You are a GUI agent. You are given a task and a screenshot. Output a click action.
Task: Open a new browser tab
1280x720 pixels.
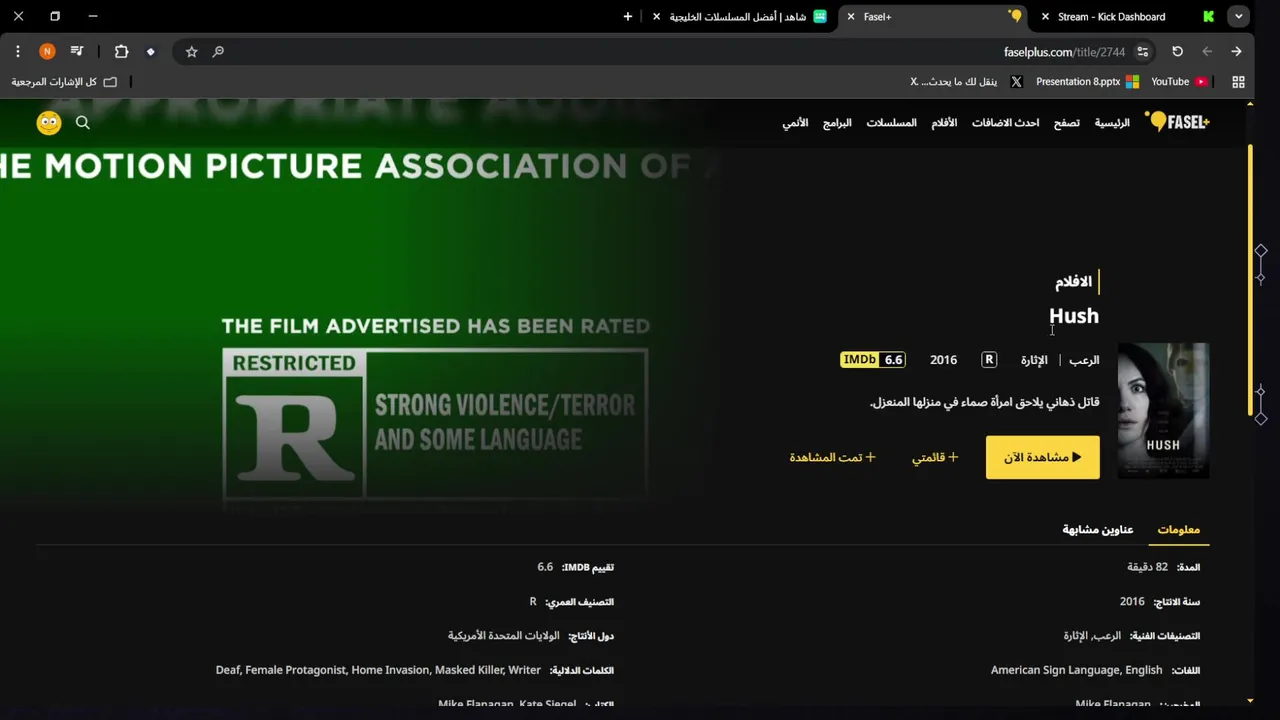pos(628,16)
